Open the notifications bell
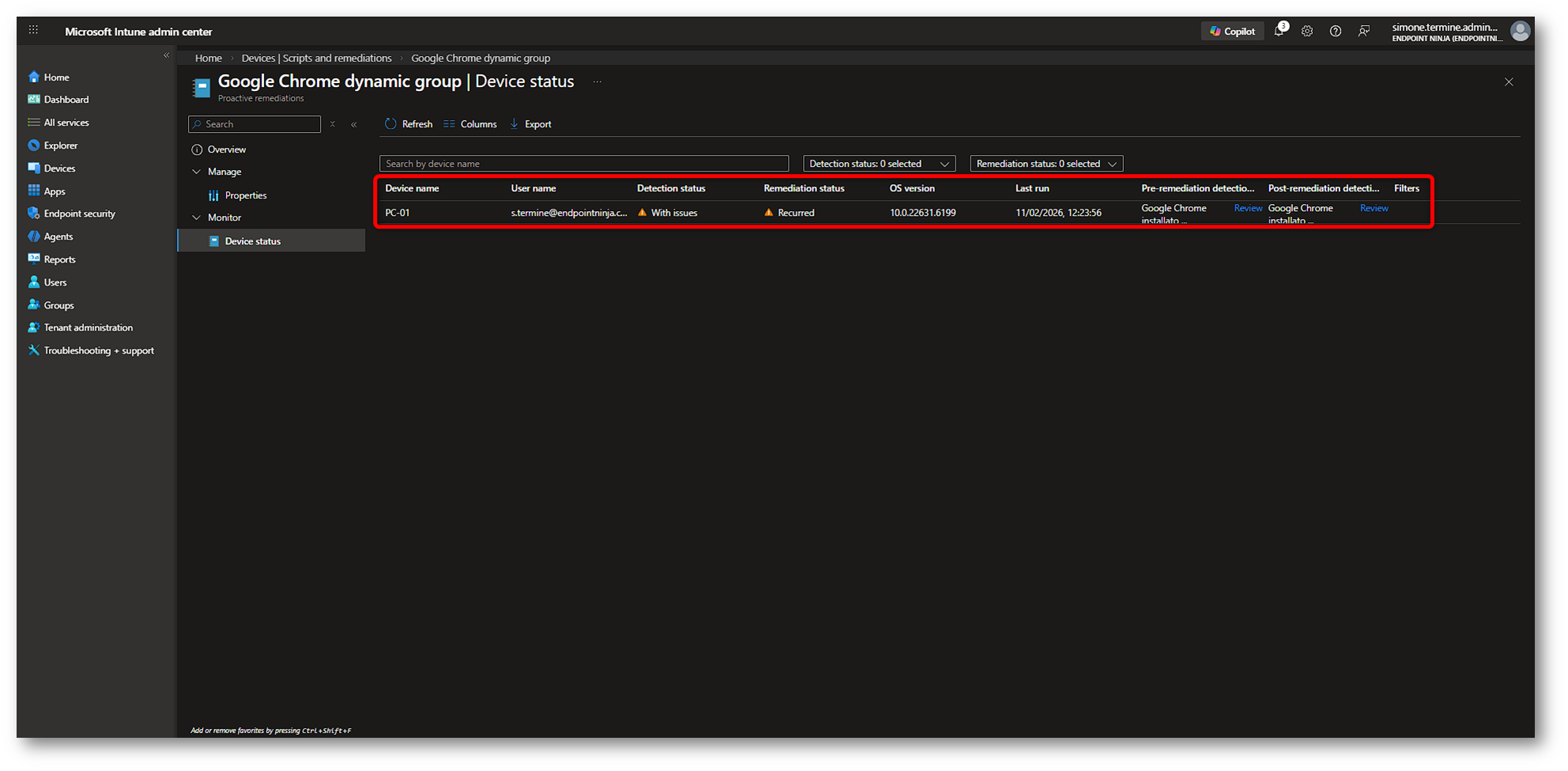The height and width of the screenshot is (771, 1568). (x=1279, y=31)
